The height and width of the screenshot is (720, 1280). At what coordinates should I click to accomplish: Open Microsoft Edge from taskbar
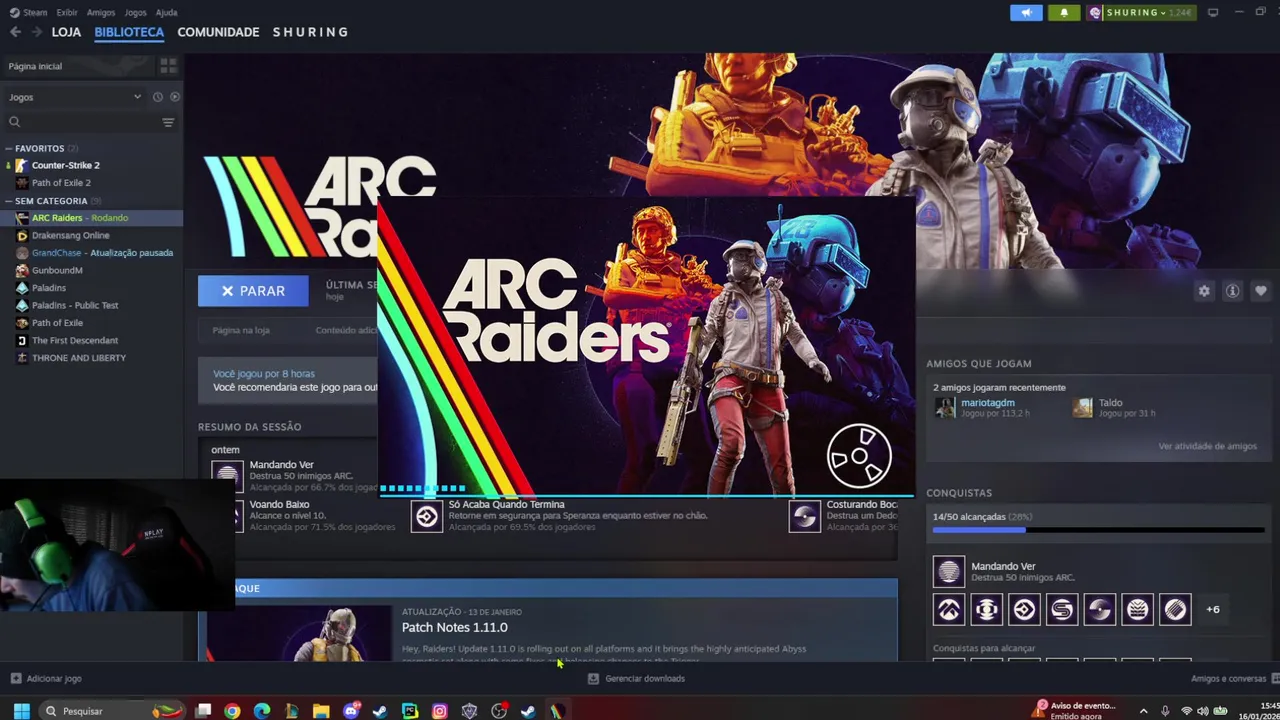262,711
